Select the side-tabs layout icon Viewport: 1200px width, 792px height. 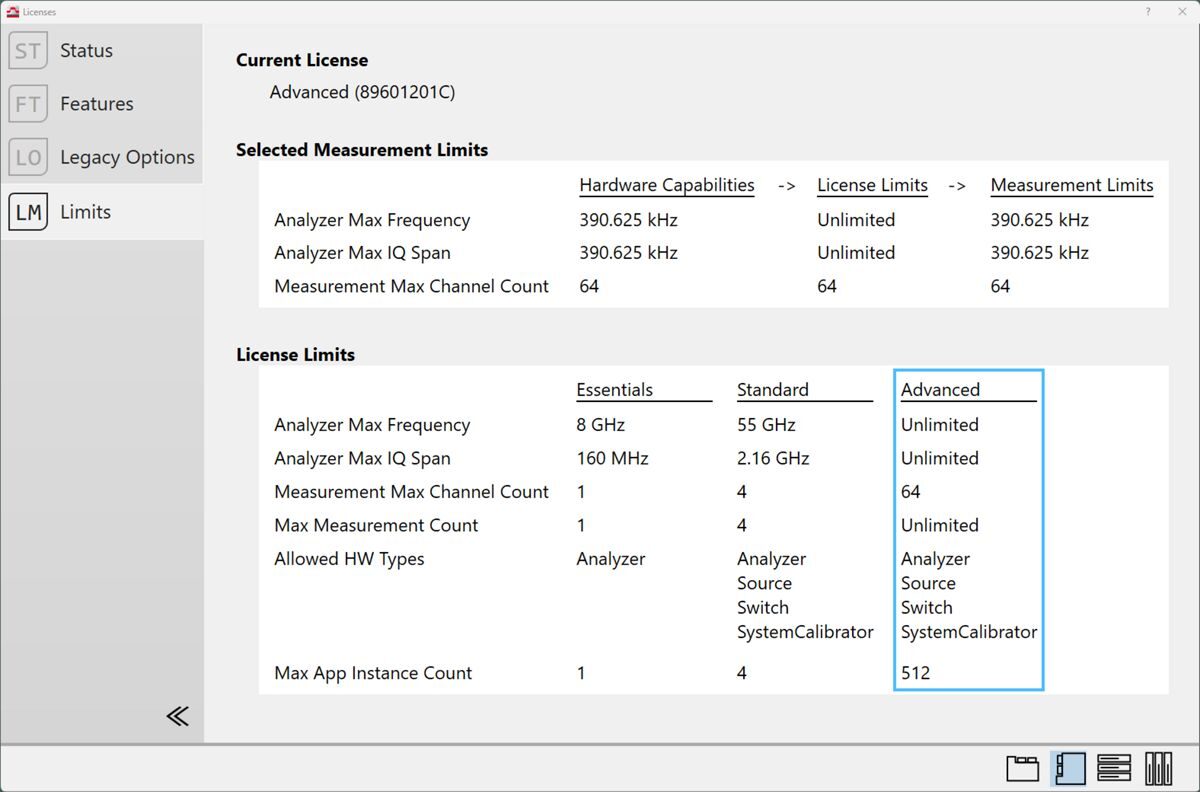[1069, 768]
